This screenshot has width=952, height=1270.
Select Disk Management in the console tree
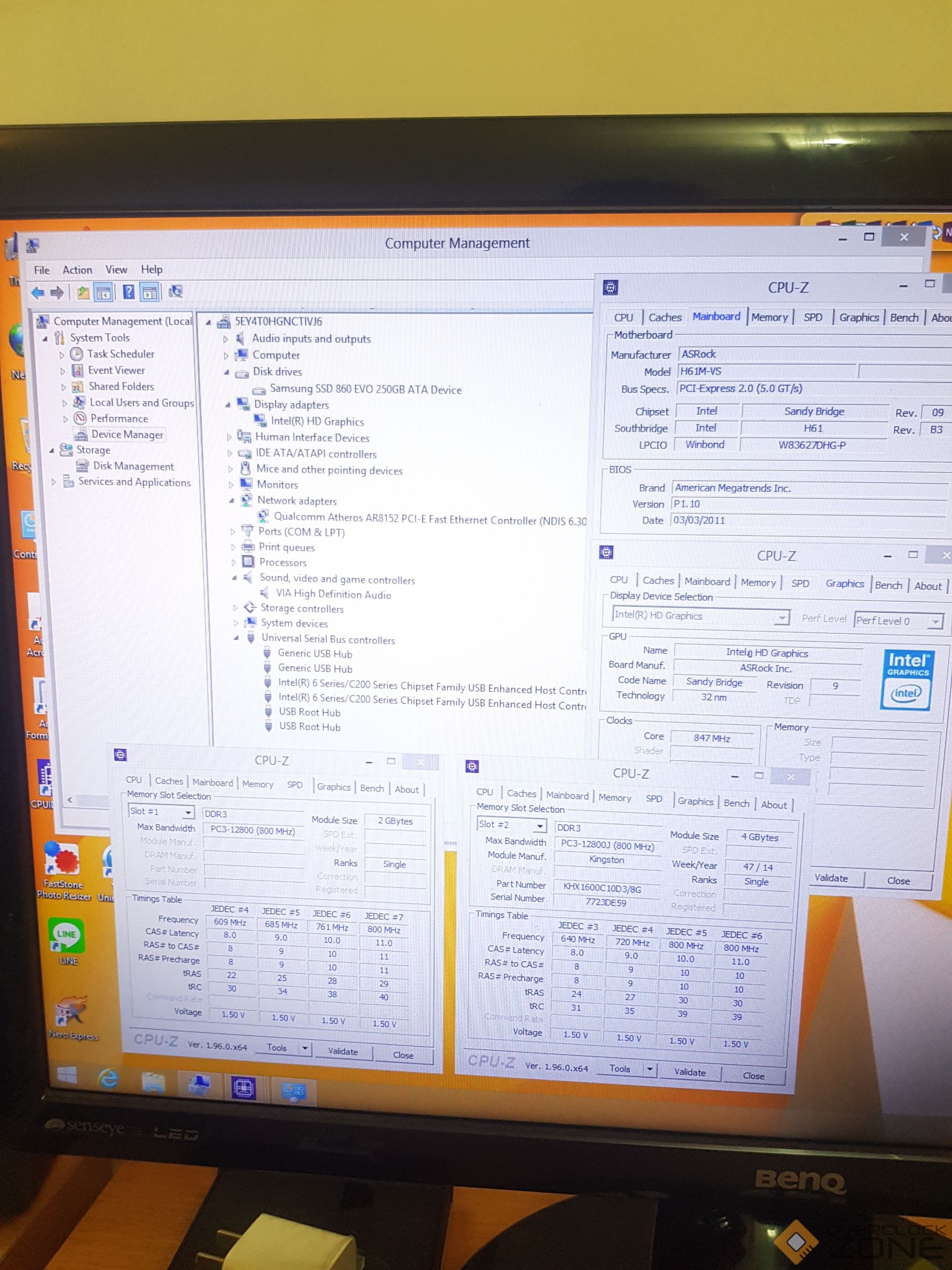(x=133, y=466)
